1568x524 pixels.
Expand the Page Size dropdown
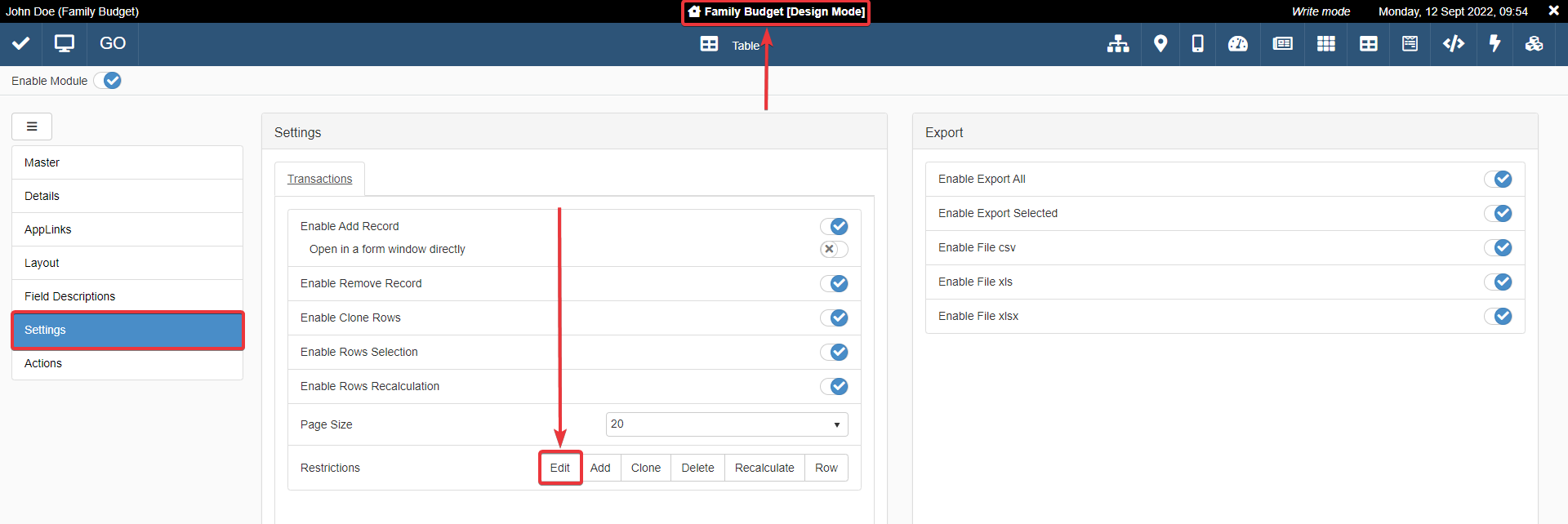pos(726,424)
